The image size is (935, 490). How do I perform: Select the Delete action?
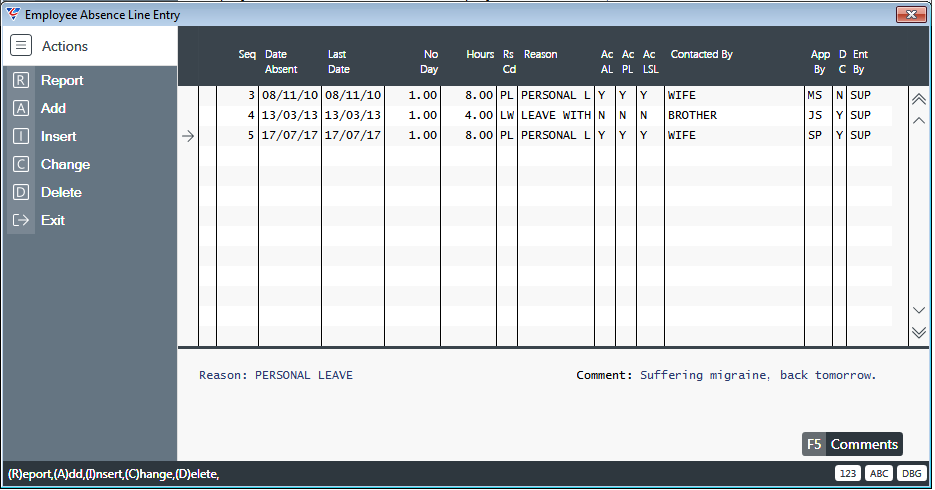click(x=61, y=192)
